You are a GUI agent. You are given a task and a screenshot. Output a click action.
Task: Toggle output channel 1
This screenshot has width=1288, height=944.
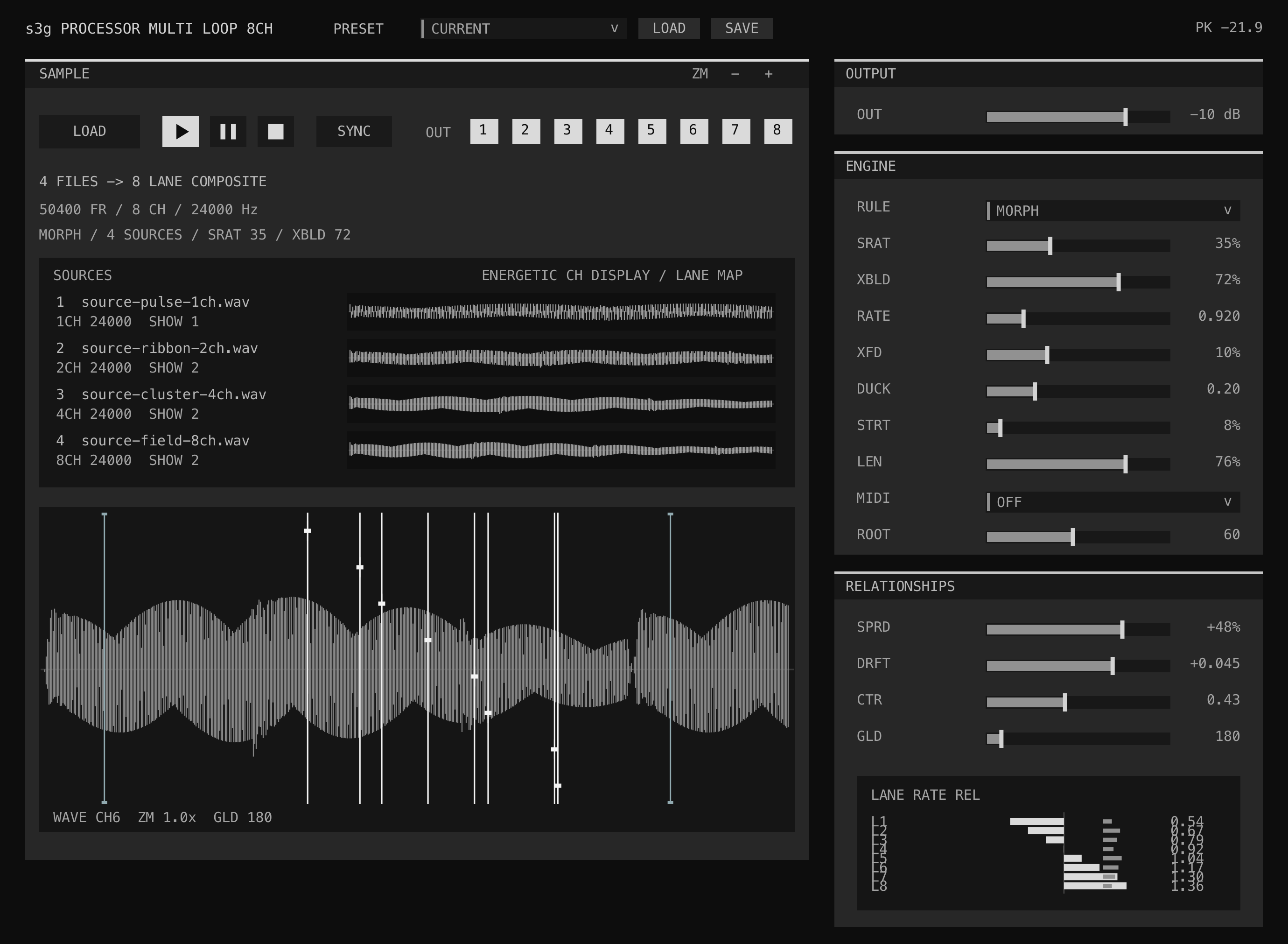(x=484, y=132)
